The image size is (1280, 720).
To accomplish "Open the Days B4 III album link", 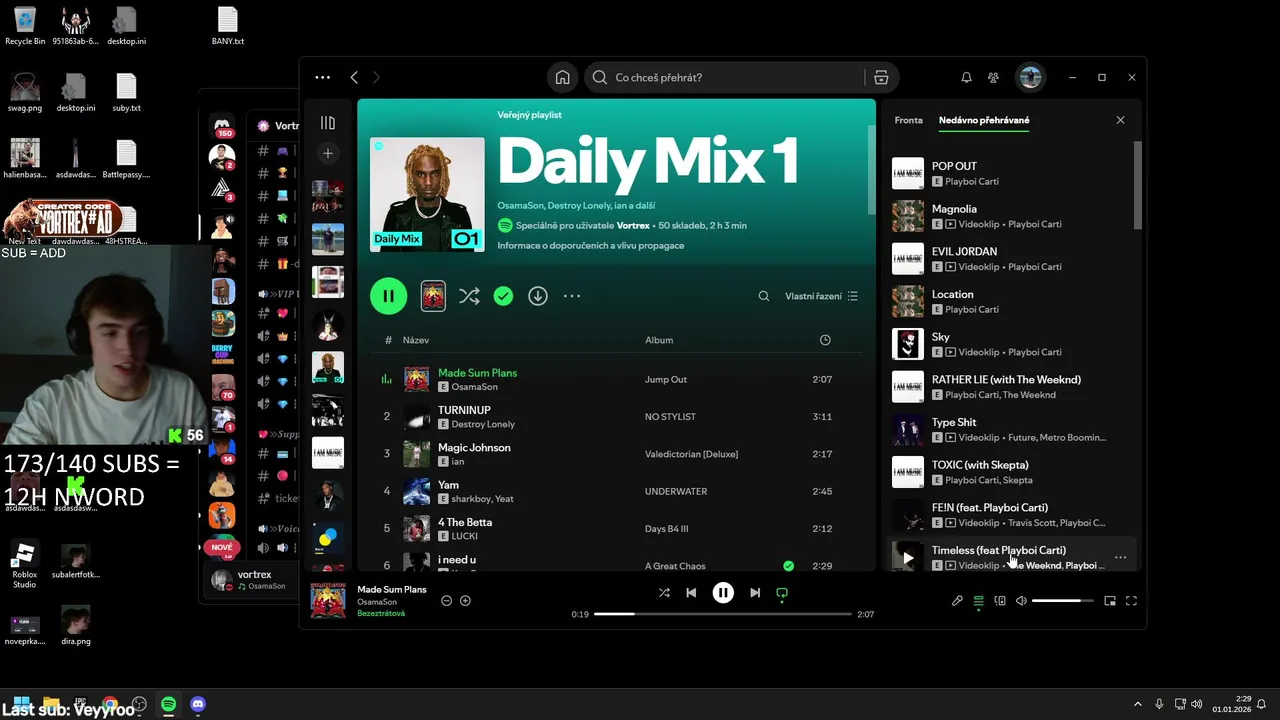I will 667,528.
